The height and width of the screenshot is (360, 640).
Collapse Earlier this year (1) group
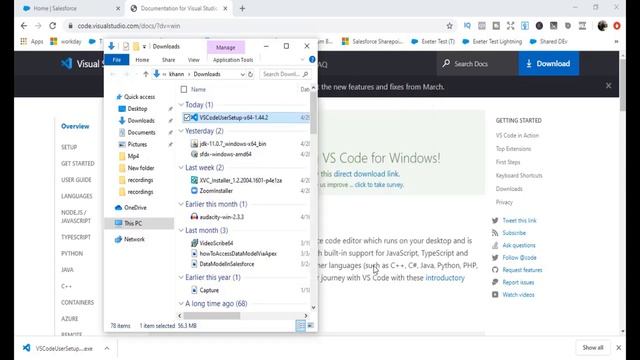(x=181, y=277)
